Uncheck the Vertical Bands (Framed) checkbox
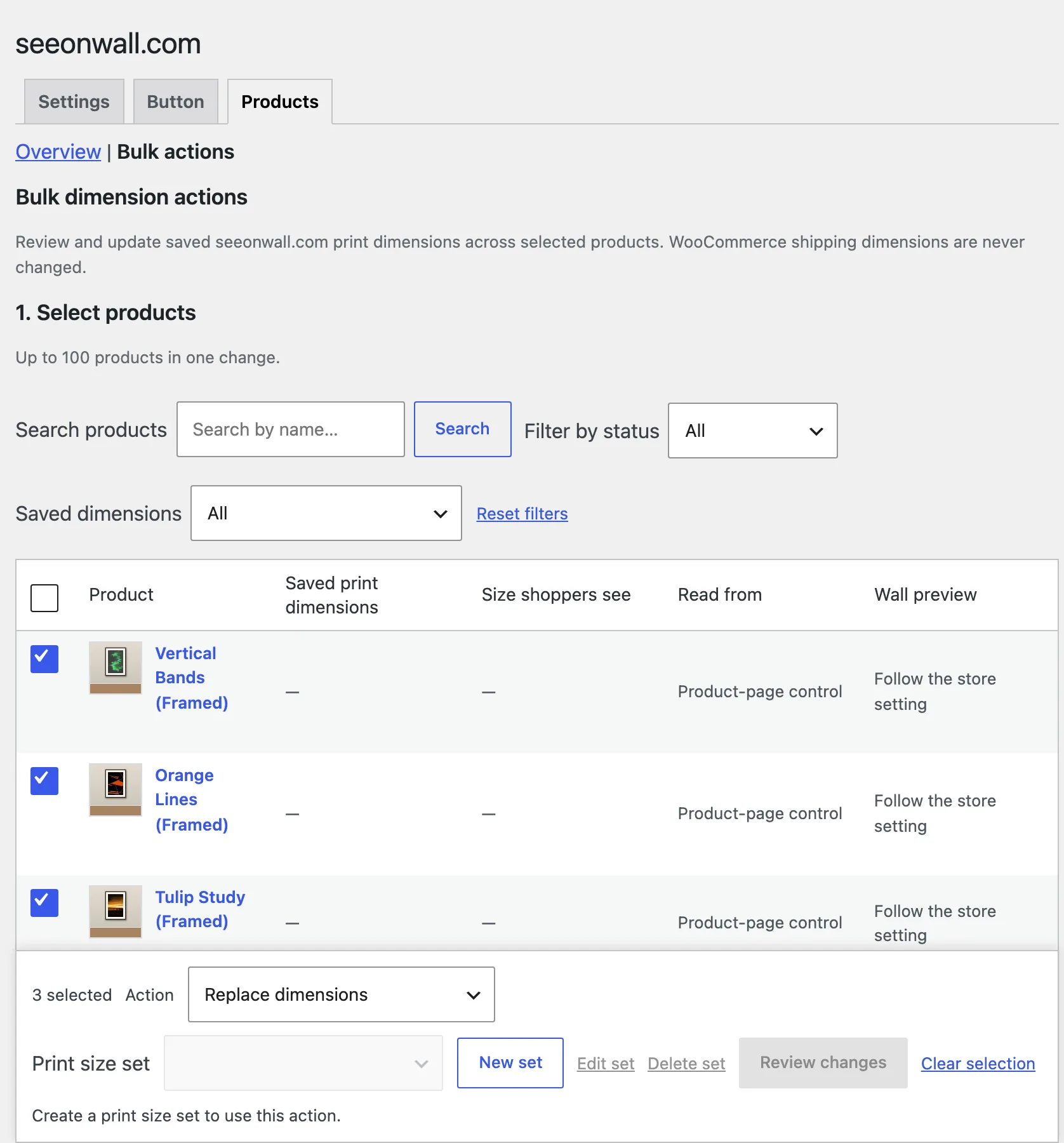1064x1143 pixels. pyautogui.click(x=44, y=659)
